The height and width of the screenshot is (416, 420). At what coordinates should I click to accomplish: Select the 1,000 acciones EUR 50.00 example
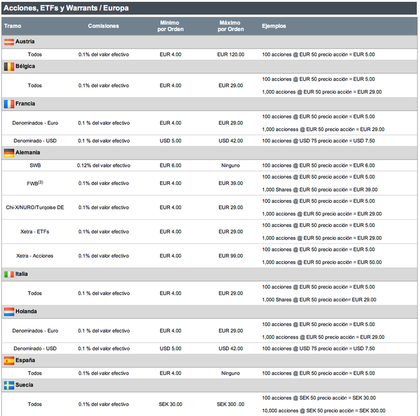322,262
